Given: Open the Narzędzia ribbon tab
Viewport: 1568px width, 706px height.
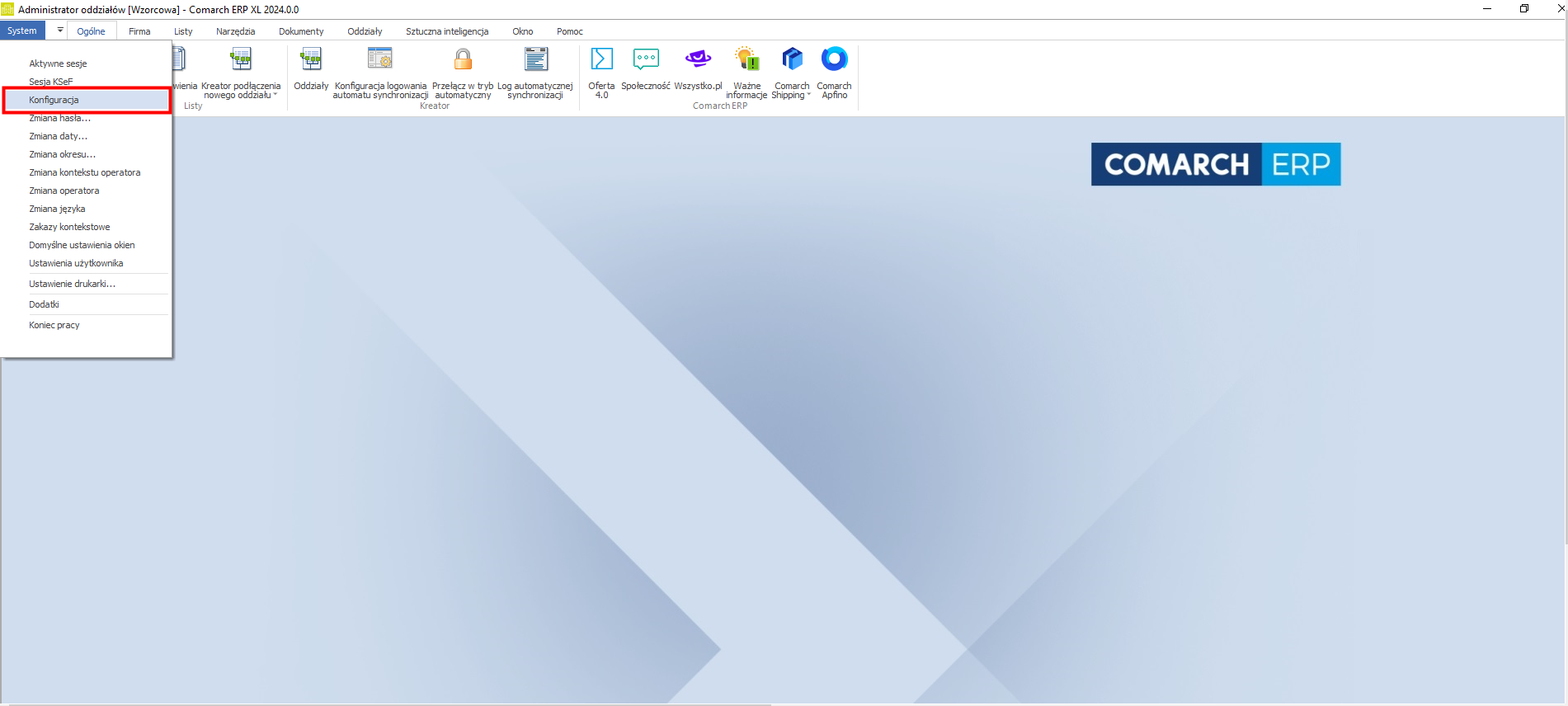Looking at the screenshot, I should click(235, 31).
